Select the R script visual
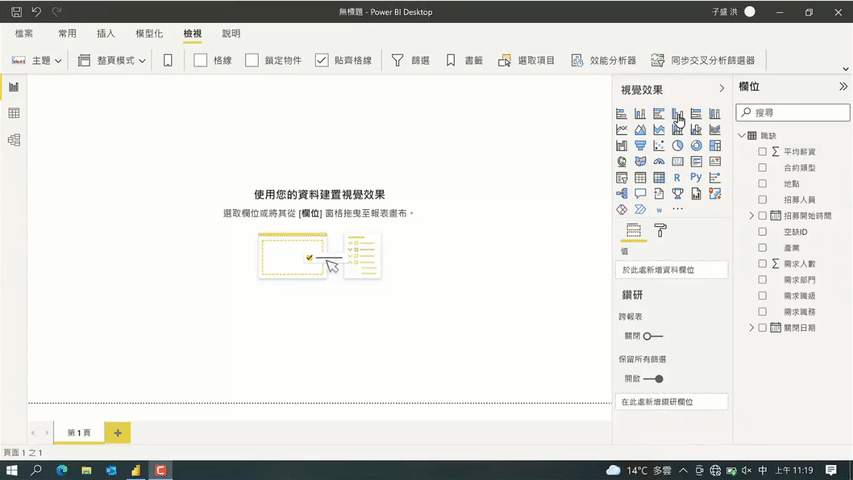The width and height of the screenshot is (853, 480). 677,177
